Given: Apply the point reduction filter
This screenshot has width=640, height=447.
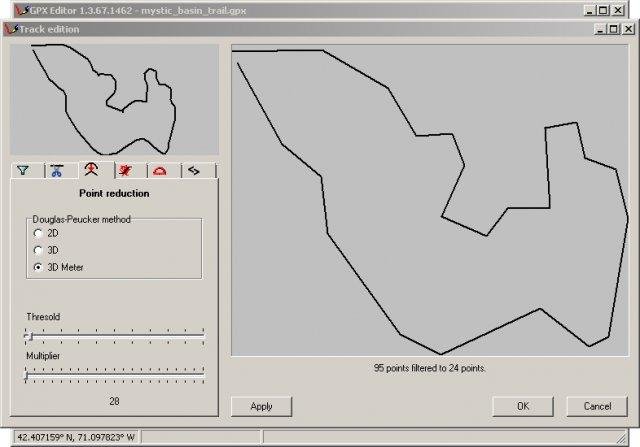Looking at the screenshot, I should click(261, 406).
